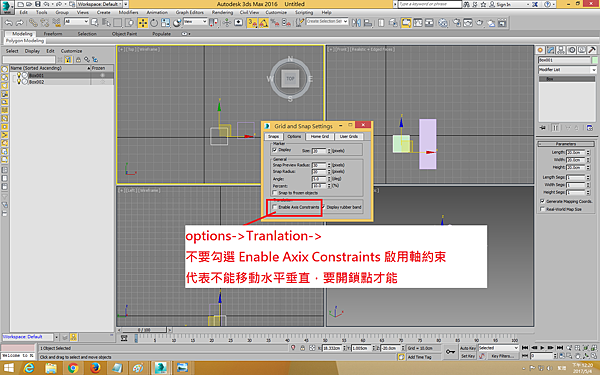Screen dimensions: 600x375
Task: Toggle Snap to frozen objects checkbox
Action: pyautogui.click(x=275, y=192)
